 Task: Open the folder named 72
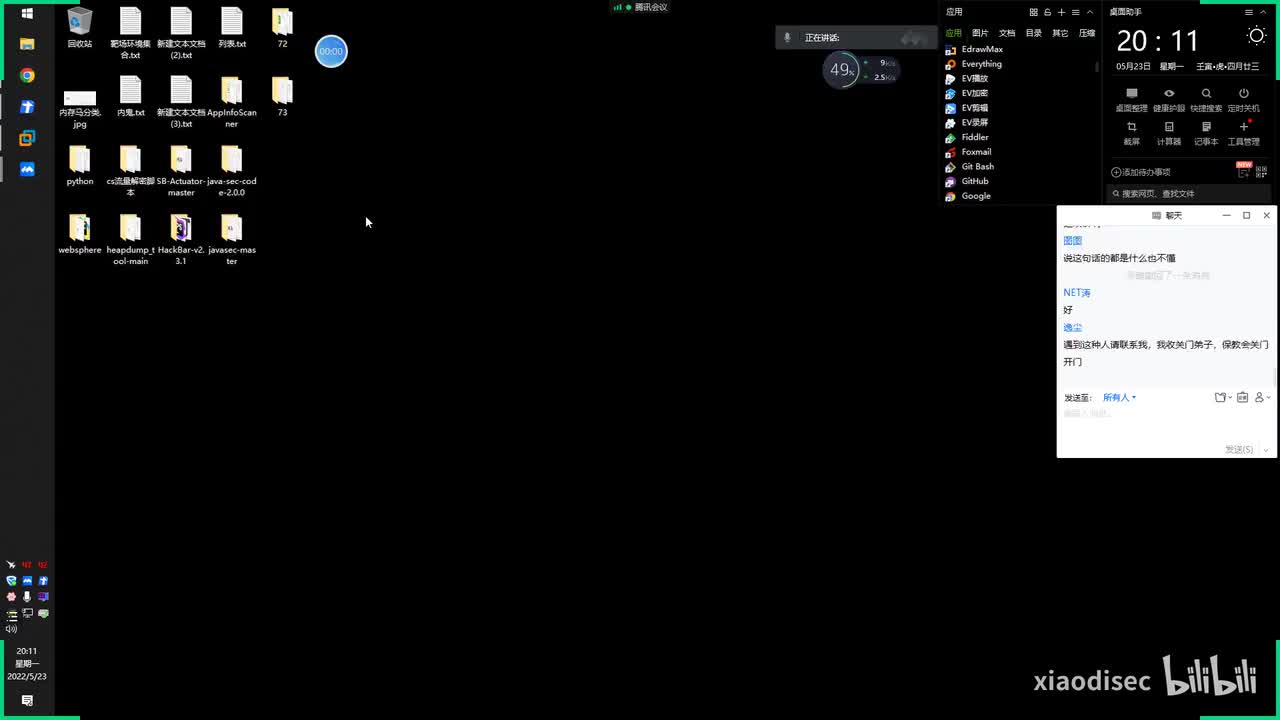(x=282, y=27)
